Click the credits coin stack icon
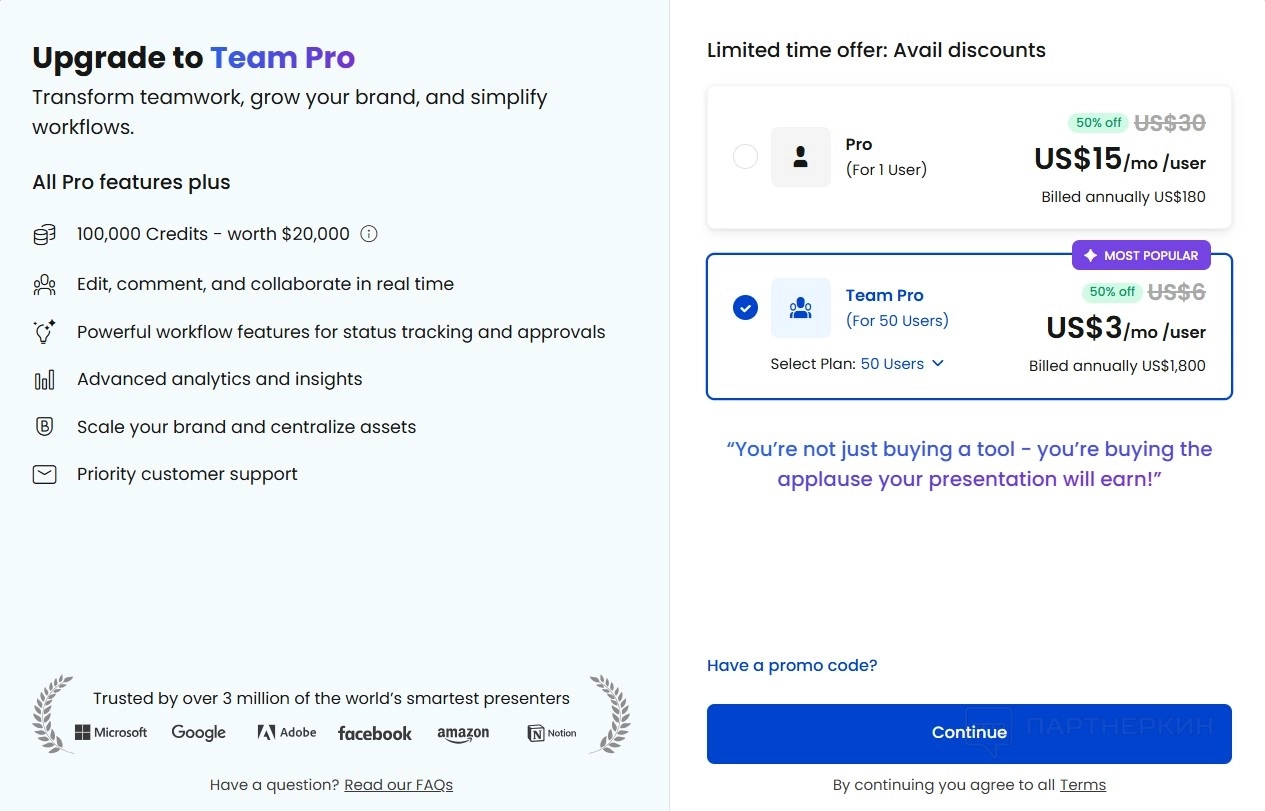 coord(44,234)
